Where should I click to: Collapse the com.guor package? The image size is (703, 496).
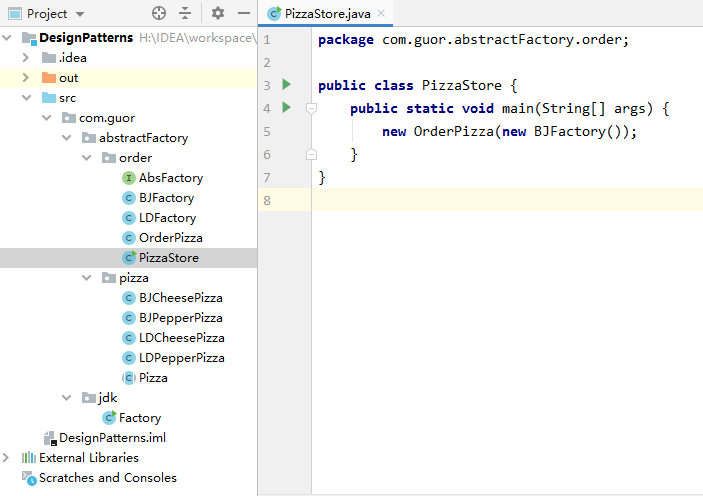coord(47,117)
